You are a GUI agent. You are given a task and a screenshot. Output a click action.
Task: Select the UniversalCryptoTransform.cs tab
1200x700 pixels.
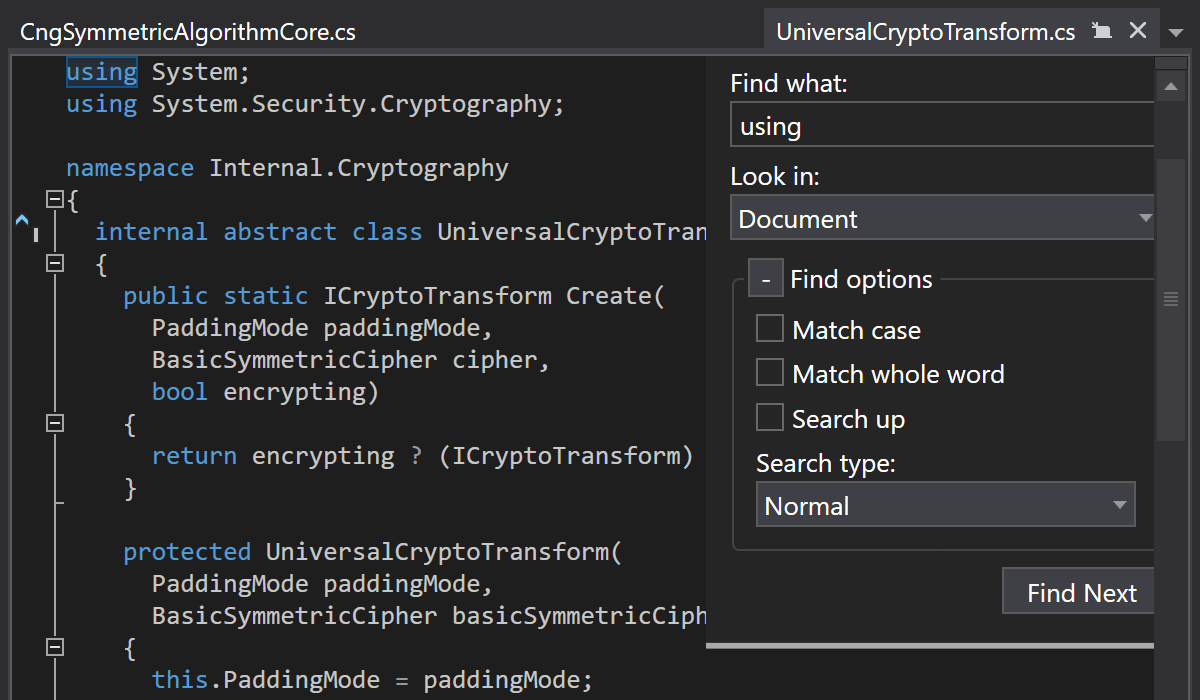[x=925, y=32]
